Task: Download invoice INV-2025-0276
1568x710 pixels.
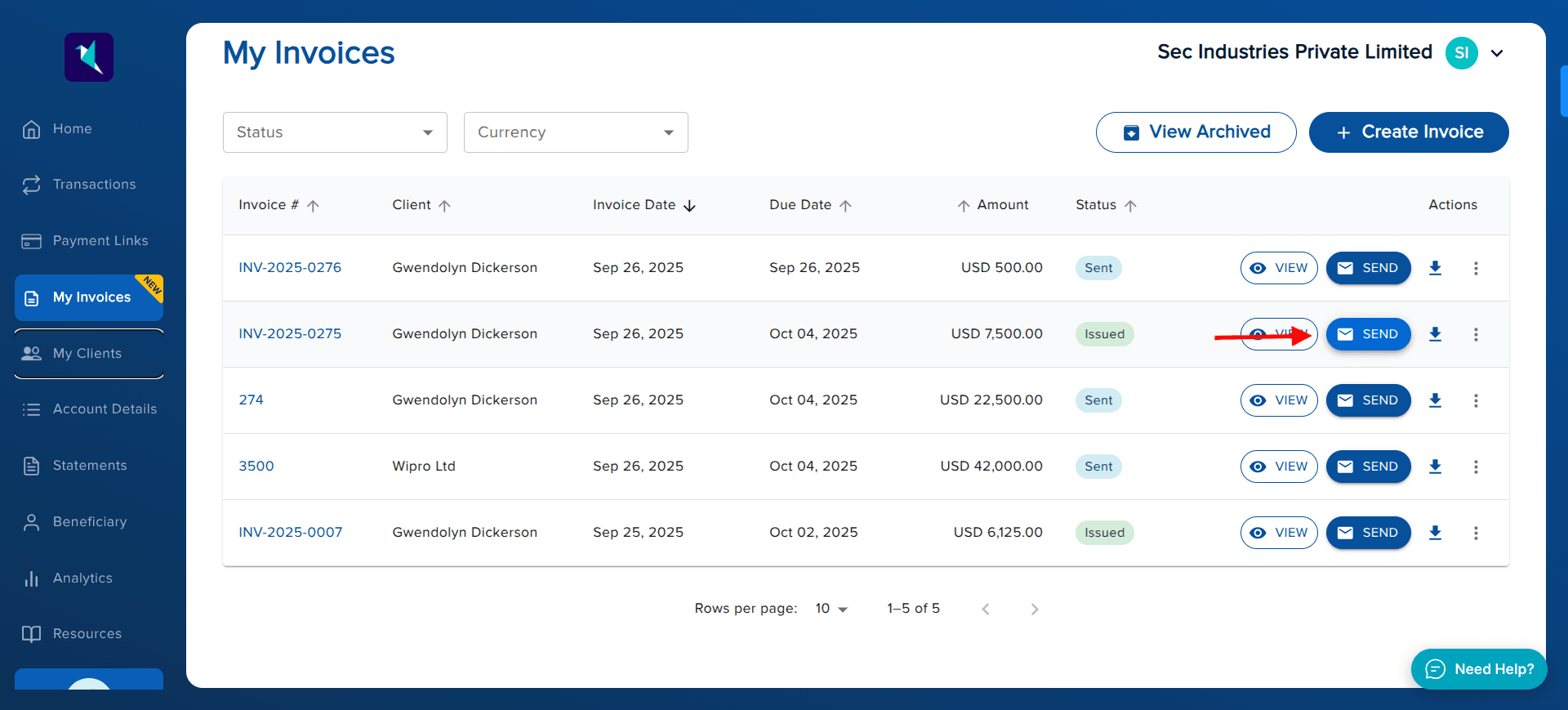Action: click(x=1435, y=268)
